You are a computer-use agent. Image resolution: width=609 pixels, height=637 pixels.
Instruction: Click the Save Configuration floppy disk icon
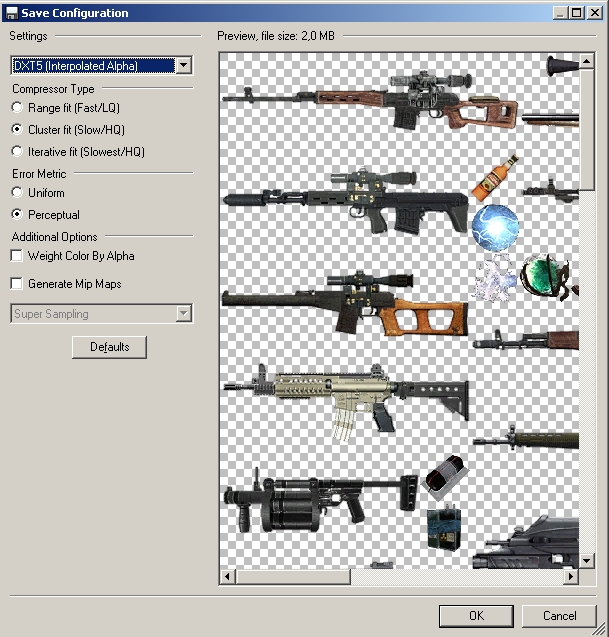point(12,13)
